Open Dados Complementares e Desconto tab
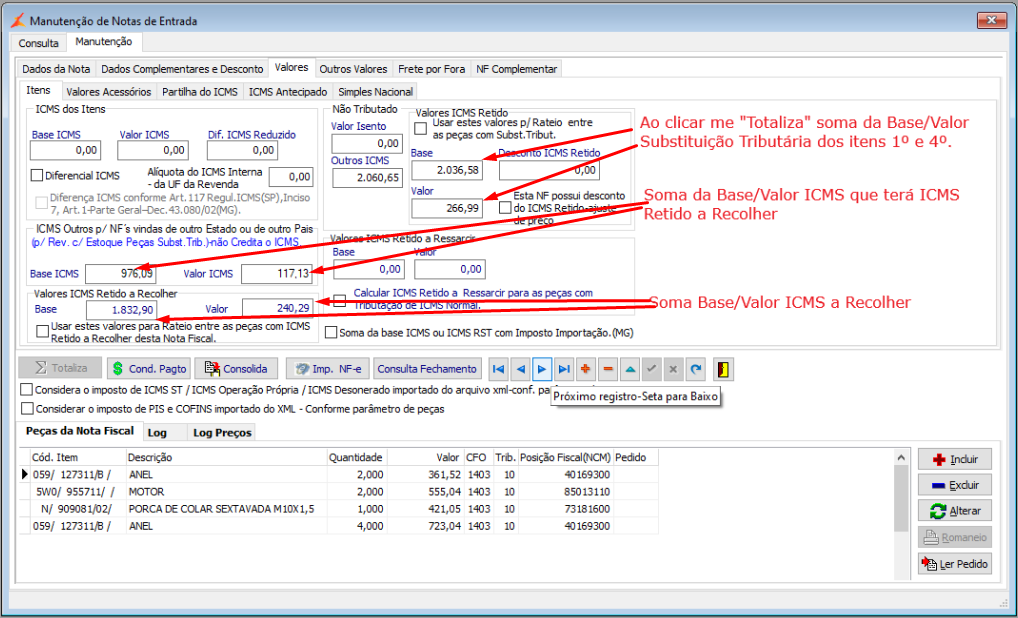This screenshot has width=1018, height=618. click(182, 69)
